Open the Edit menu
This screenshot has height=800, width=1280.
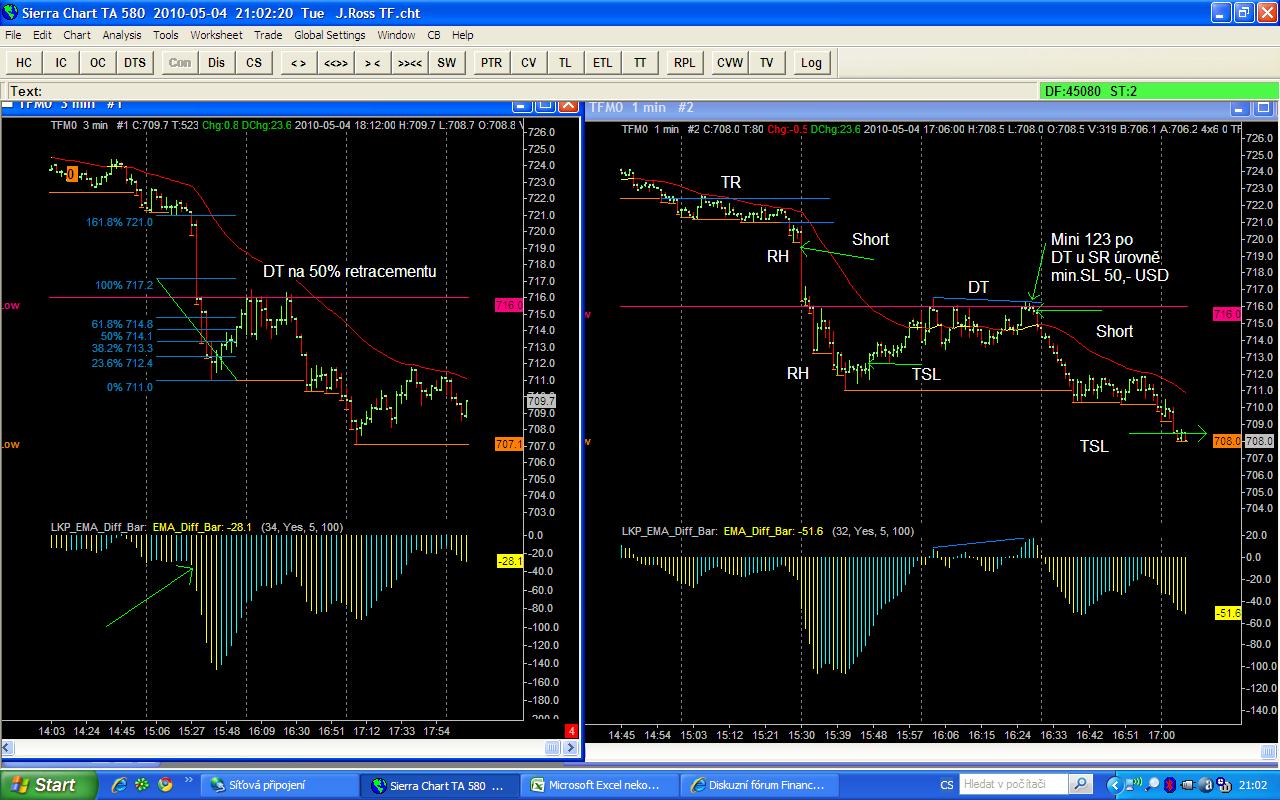pyautogui.click(x=42, y=35)
